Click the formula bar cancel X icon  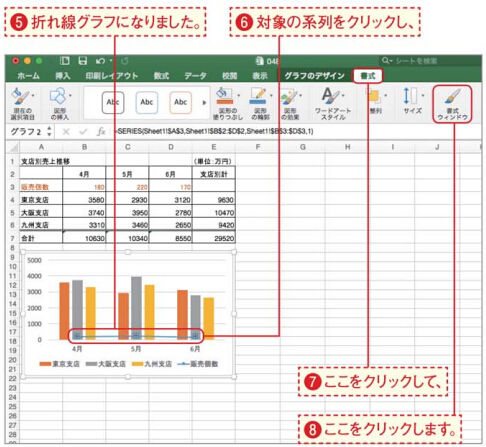(x=66, y=132)
